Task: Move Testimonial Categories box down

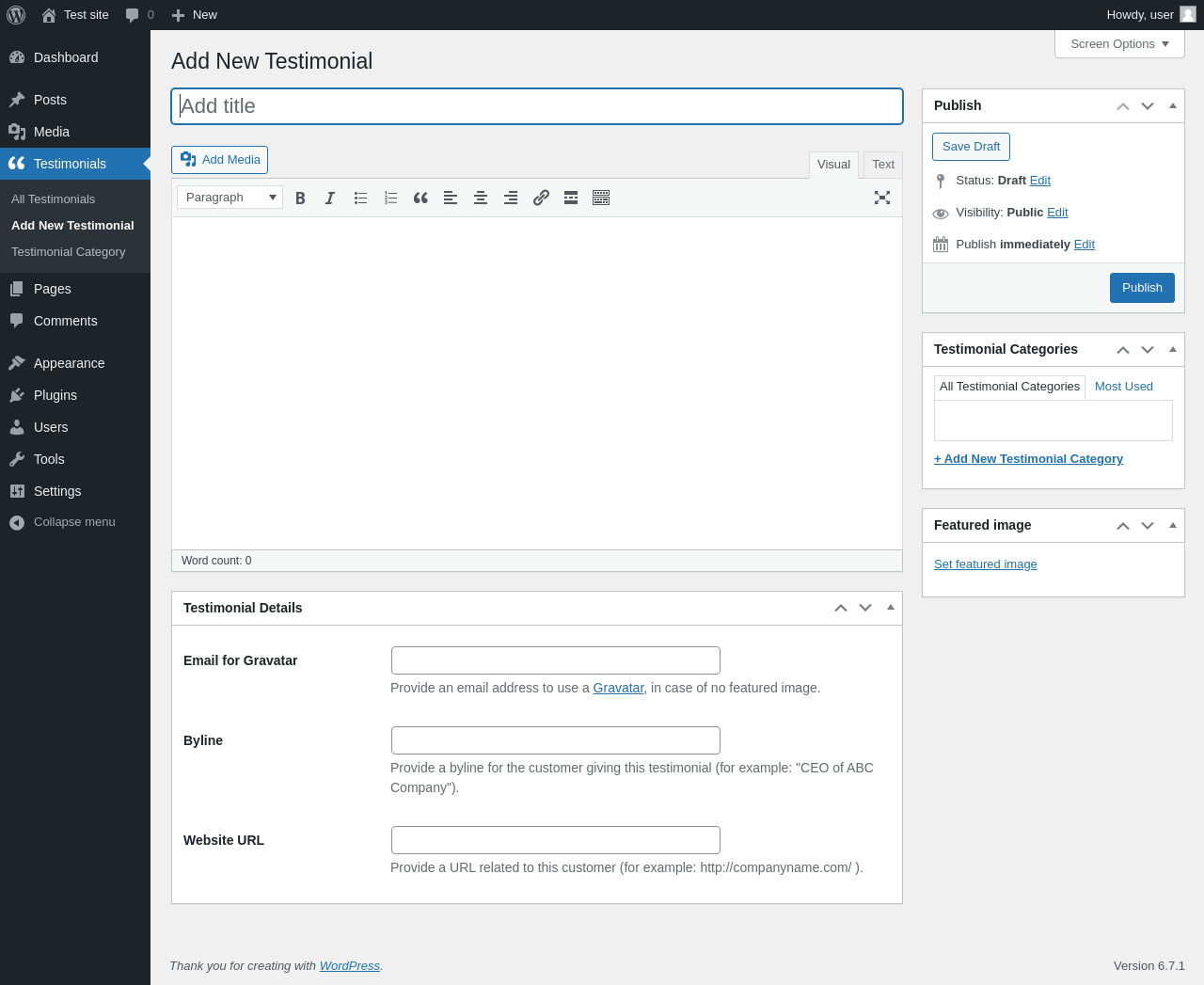Action: coord(1148,350)
